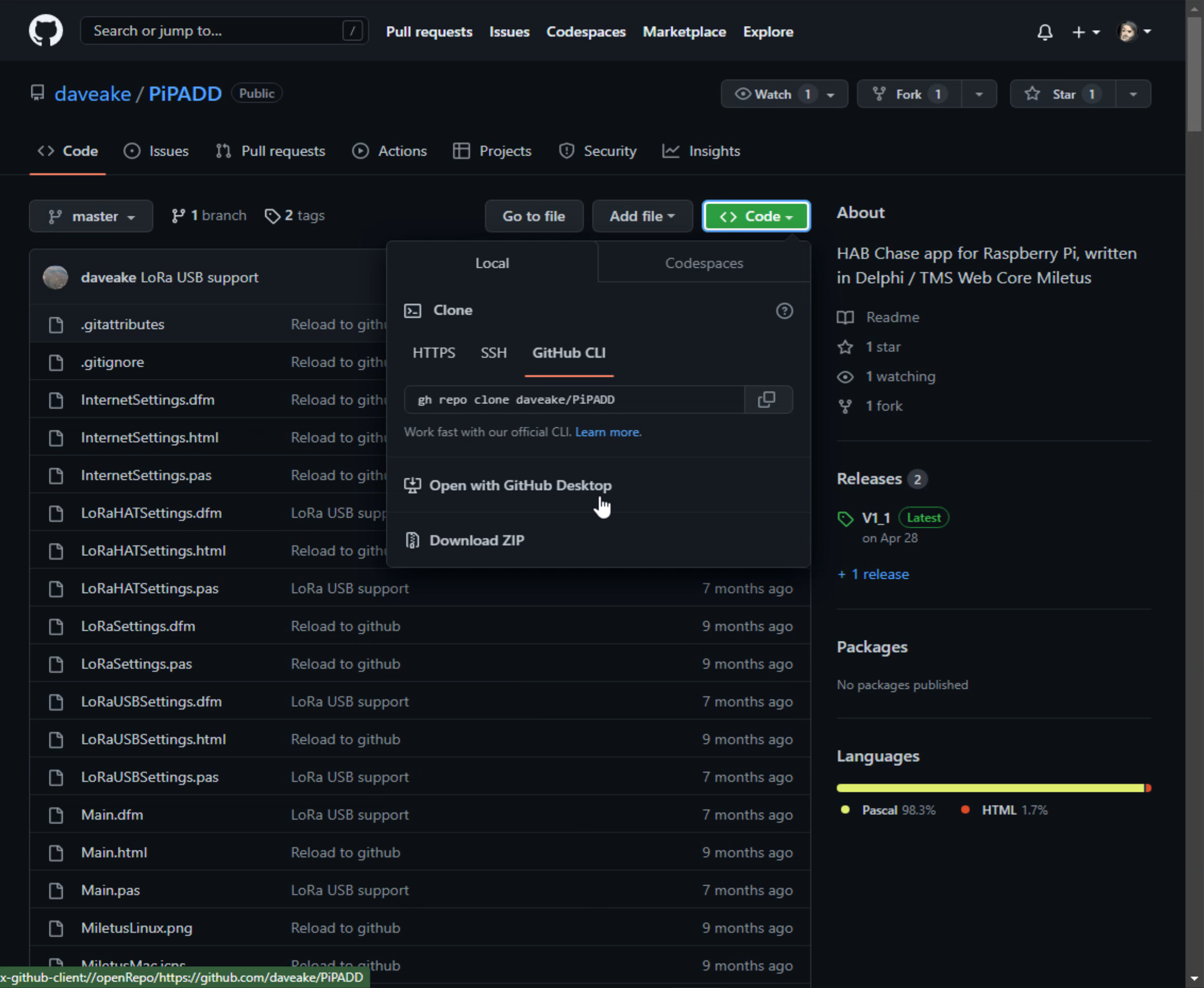Screen dimensions: 1204x988
Task: Select the SSH clone option
Action: tap(493, 353)
